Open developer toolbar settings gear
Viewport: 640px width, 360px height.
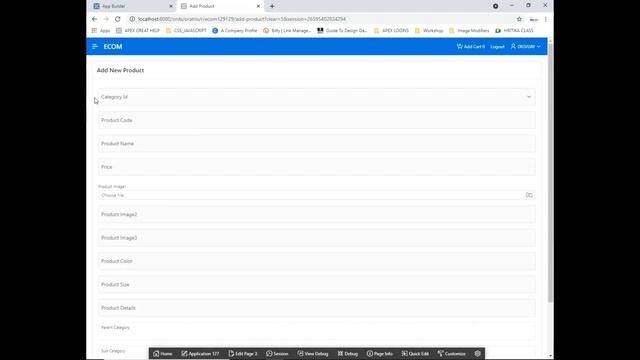pos(478,353)
